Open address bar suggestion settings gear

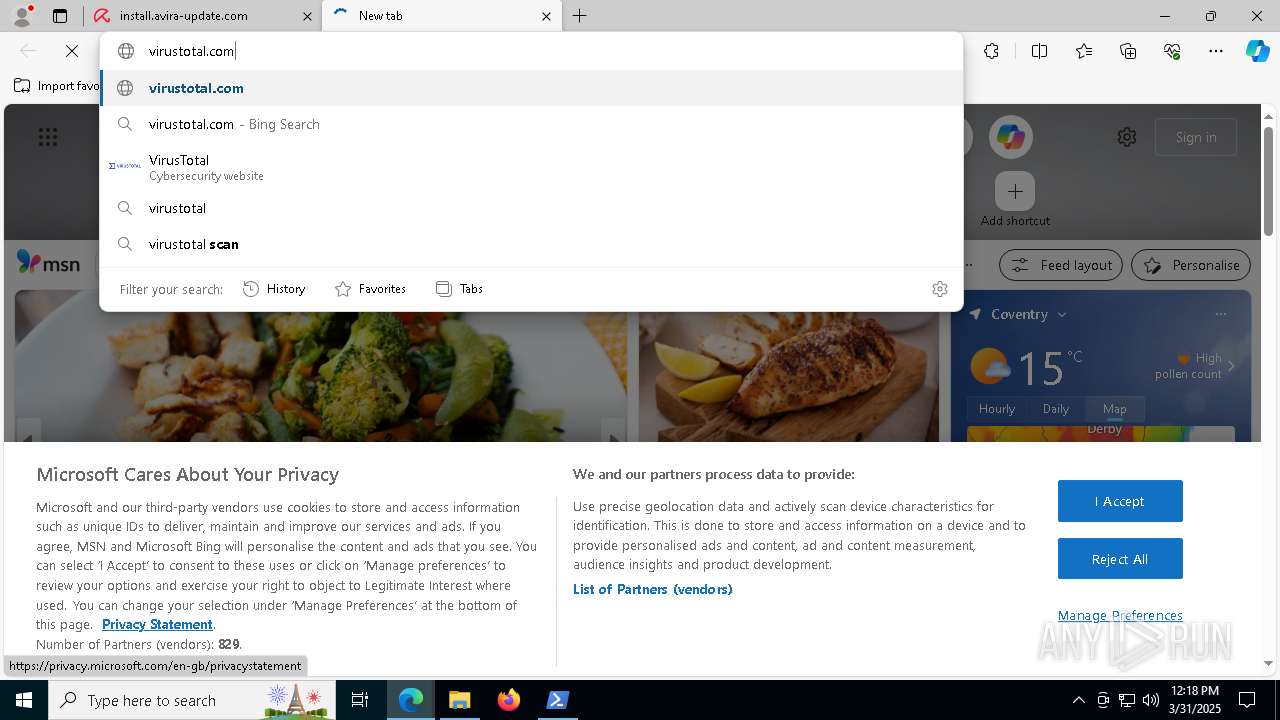click(940, 289)
